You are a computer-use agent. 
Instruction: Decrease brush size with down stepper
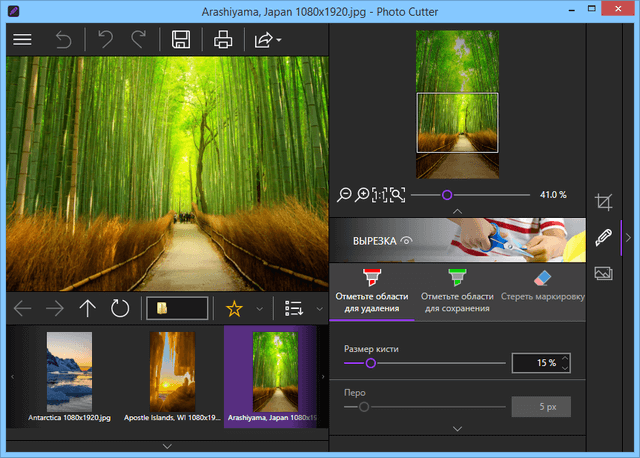point(565,368)
